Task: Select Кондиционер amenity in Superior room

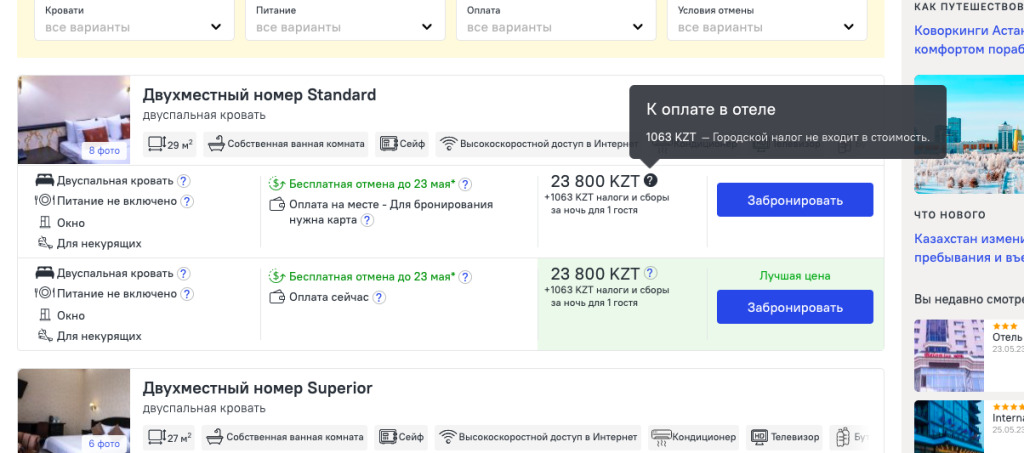Action: [693, 437]
